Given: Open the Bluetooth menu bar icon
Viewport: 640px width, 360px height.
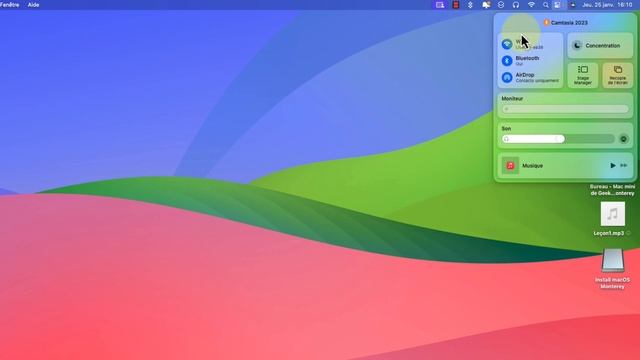Looking at the screenshot, I should click(x=470, y=5).
